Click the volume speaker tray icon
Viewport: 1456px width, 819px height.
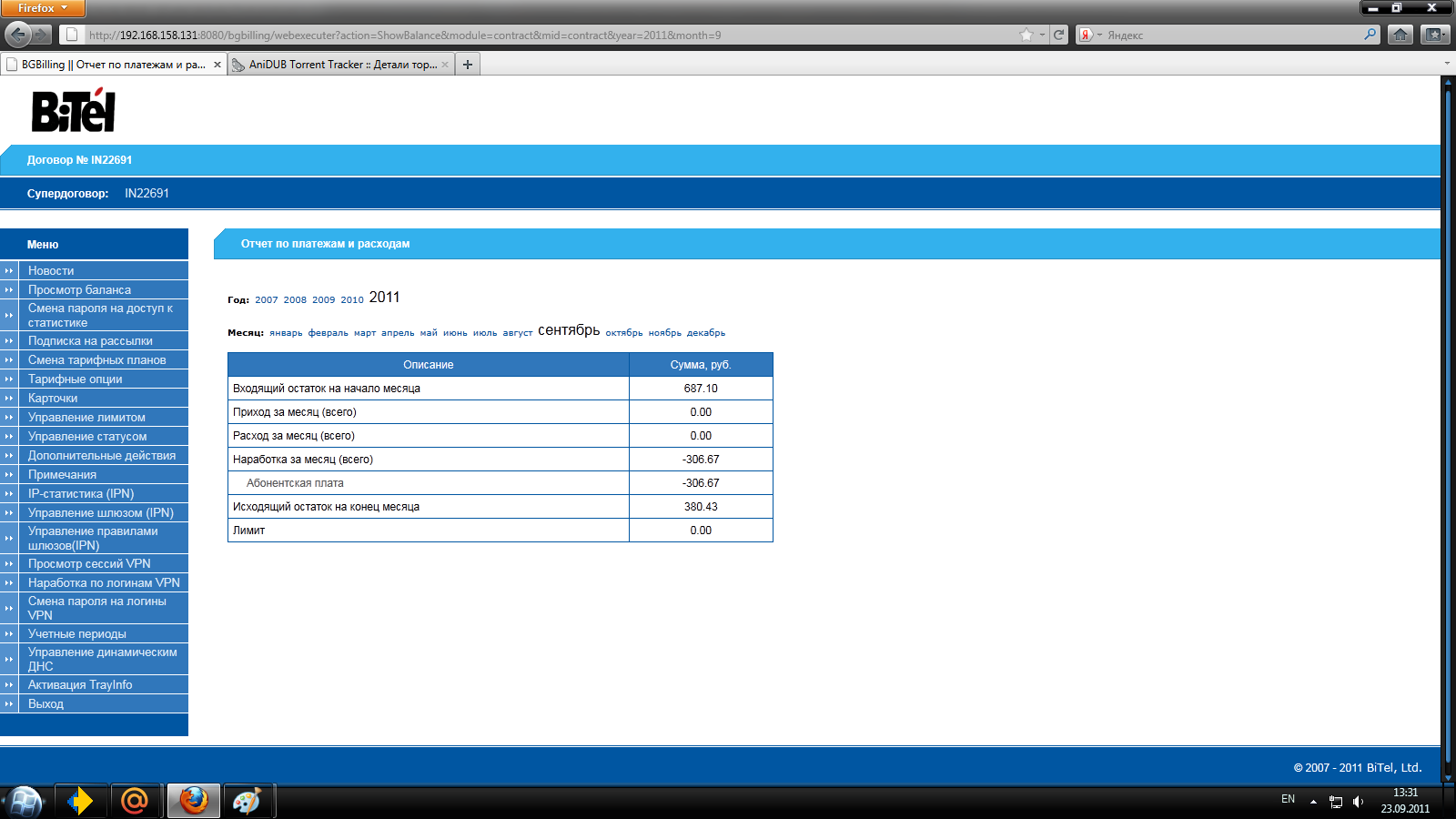1358,802
